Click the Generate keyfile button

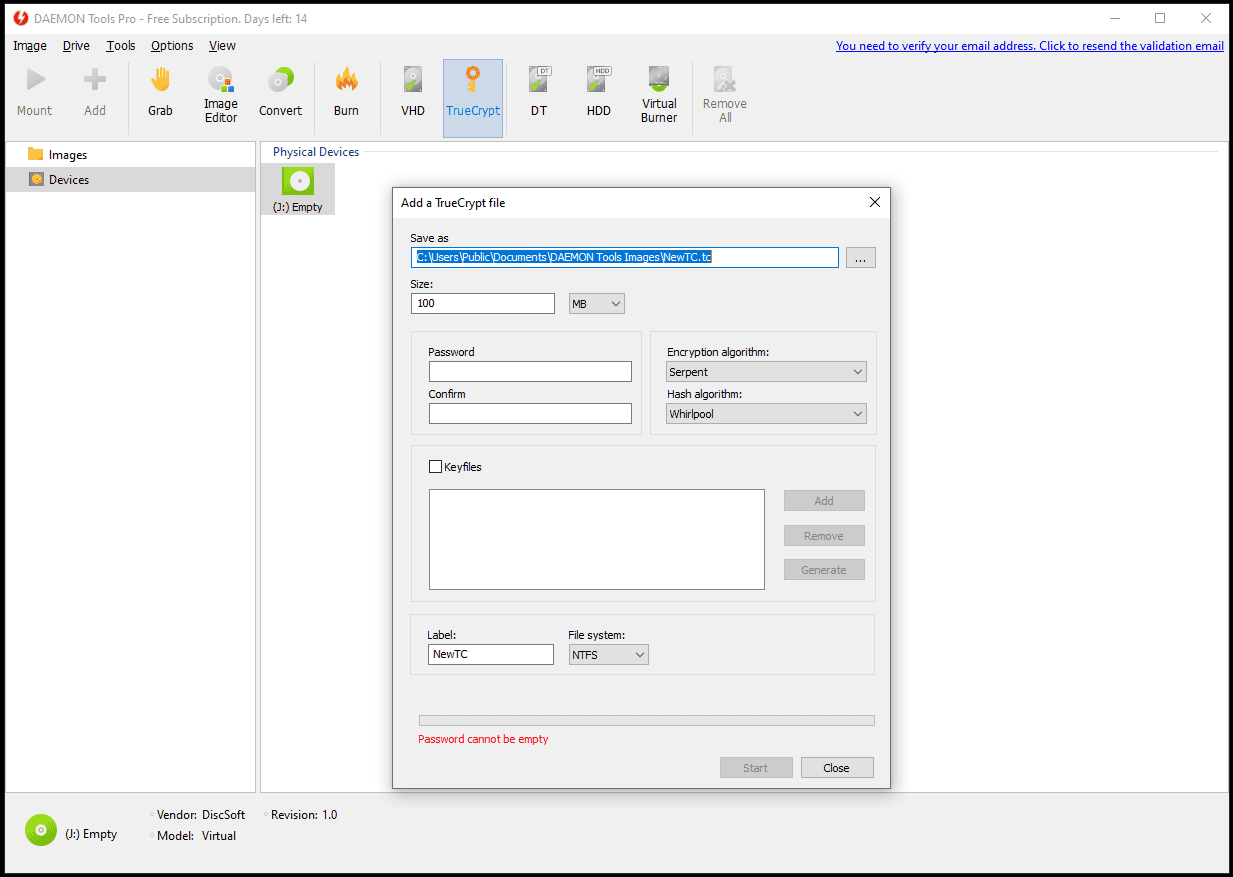point(824,570)
